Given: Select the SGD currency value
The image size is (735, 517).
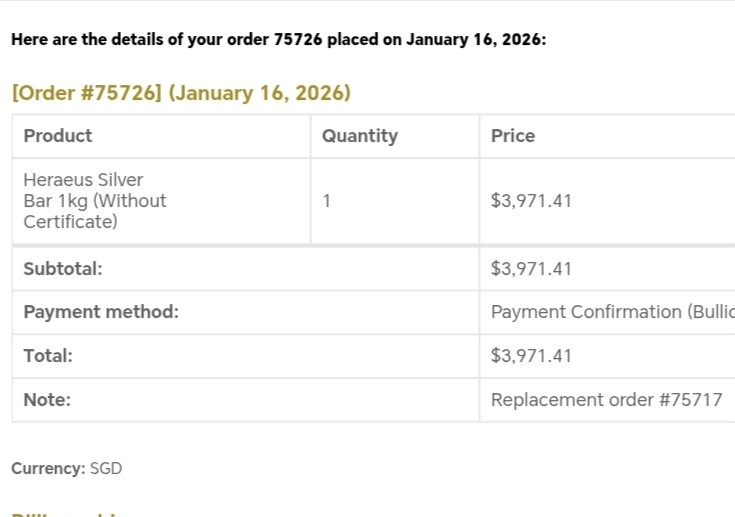Looking at the screenshot, I should [x=106, y=468].
